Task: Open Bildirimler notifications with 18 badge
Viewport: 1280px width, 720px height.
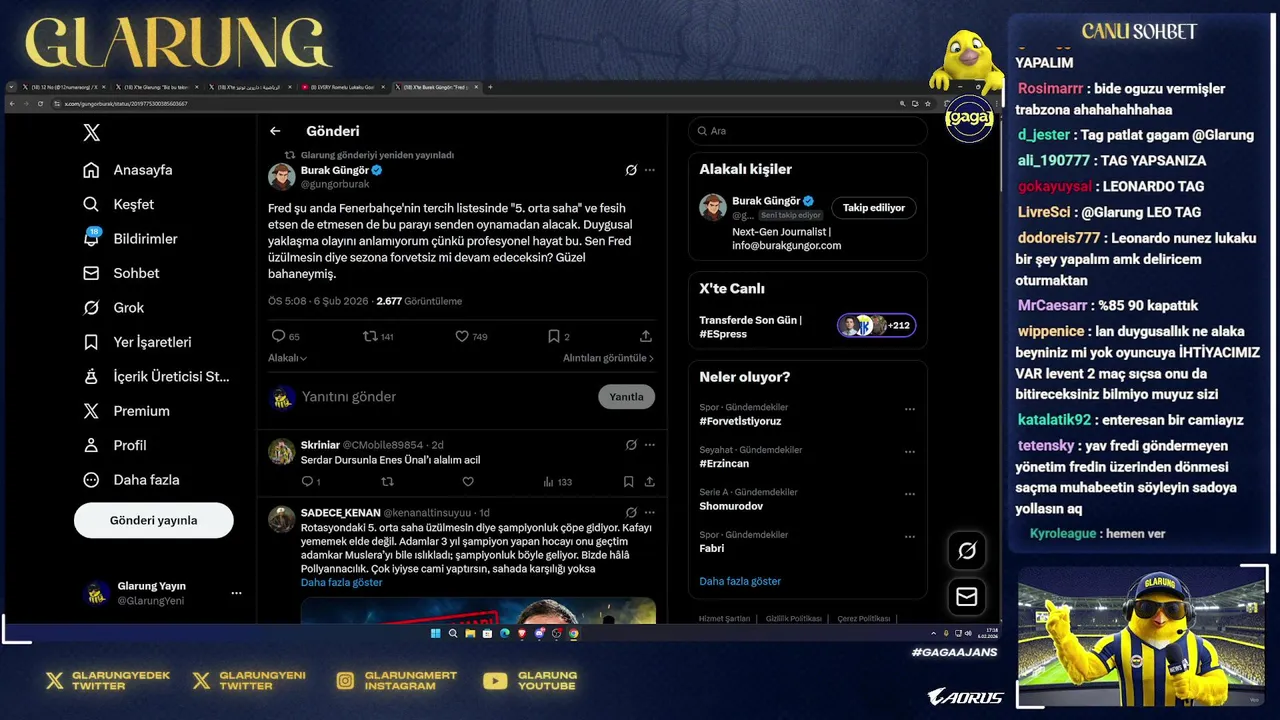Action: 130,239
